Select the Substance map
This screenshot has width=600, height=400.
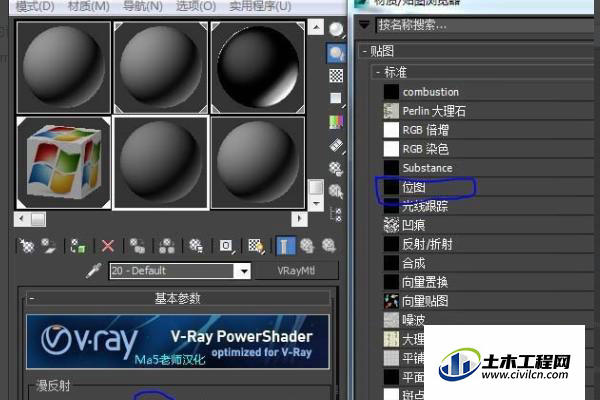490,168
